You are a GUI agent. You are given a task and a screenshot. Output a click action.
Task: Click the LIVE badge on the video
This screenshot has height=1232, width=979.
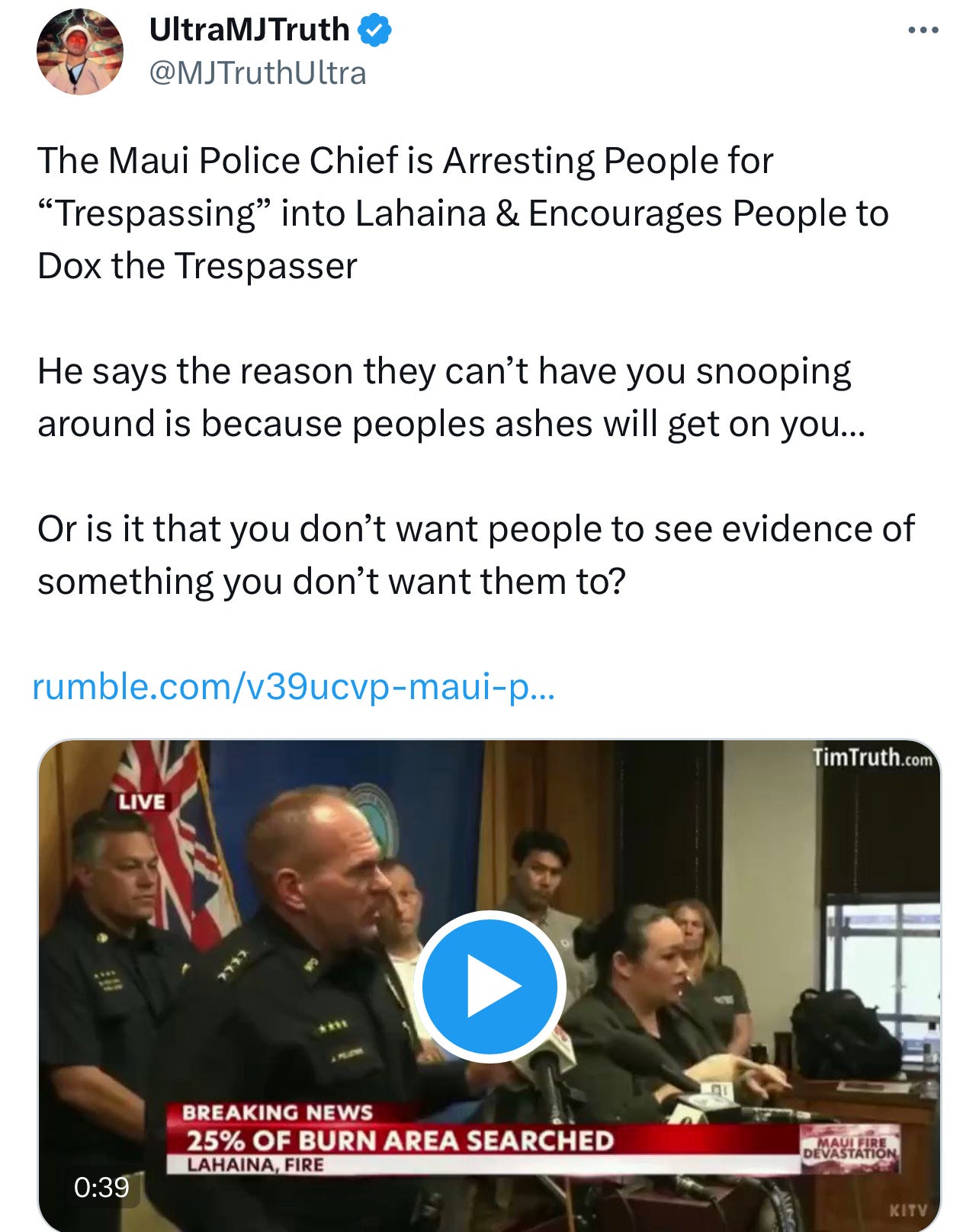click(x=142, y=801)
